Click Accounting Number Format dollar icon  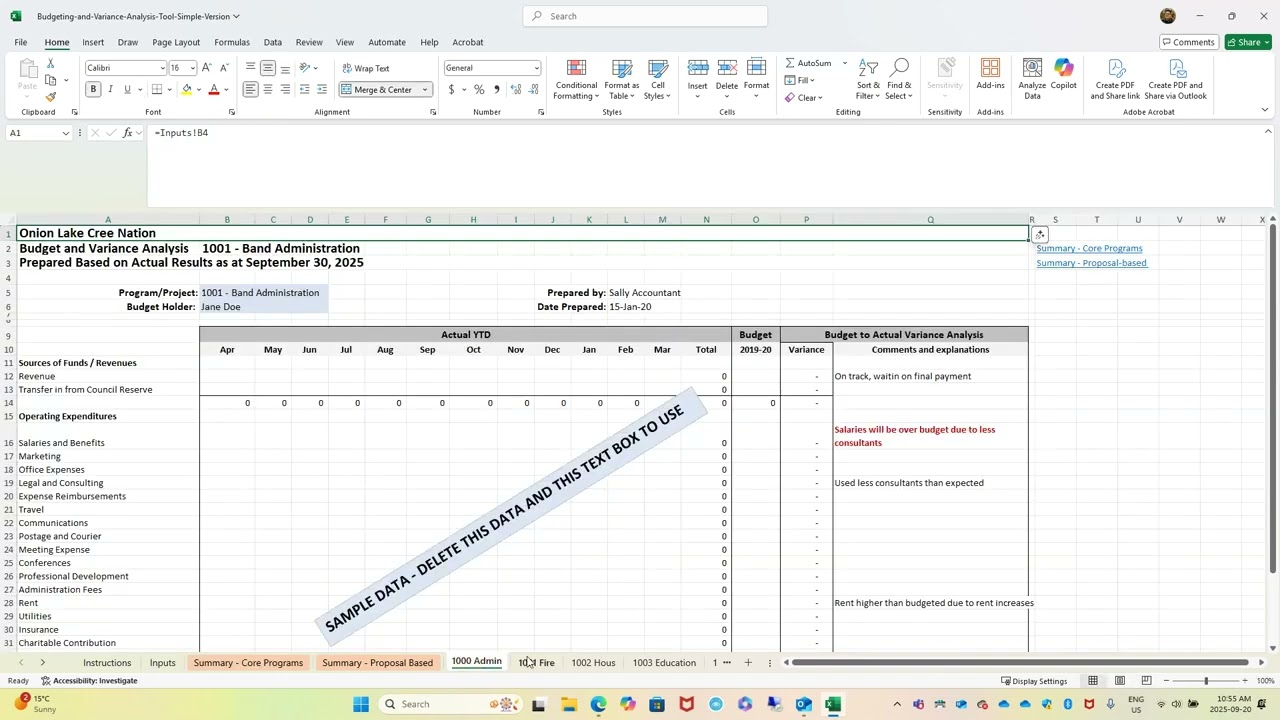pos(452,89)
